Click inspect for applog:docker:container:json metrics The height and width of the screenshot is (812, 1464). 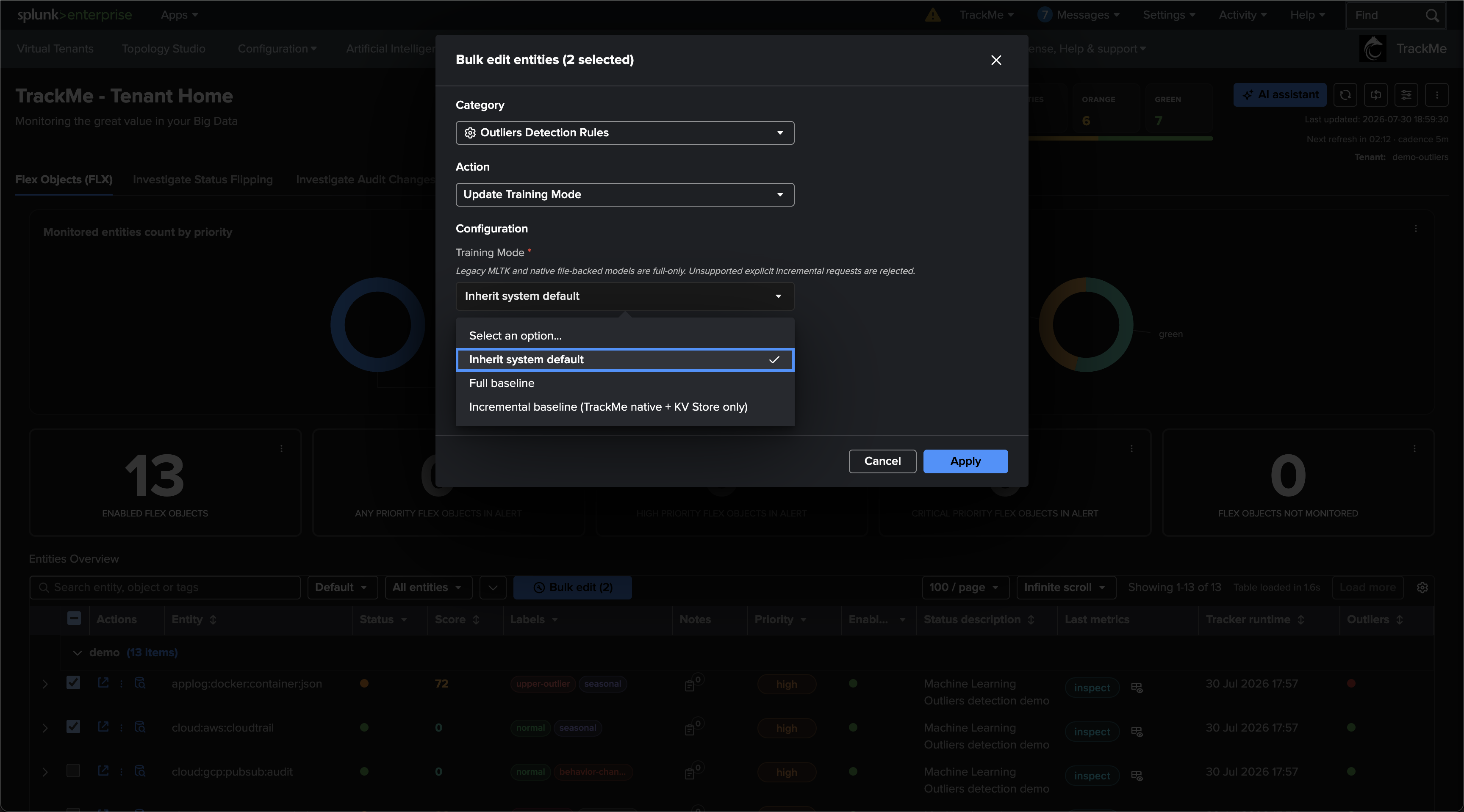click(x=1092, y=688)
